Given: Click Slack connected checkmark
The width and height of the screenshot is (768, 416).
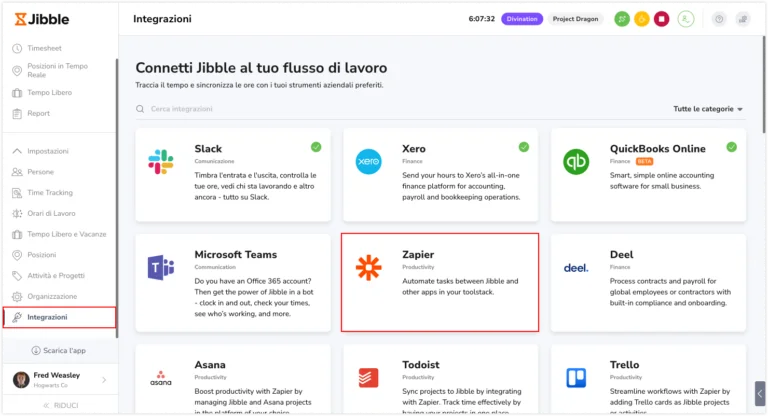Looking at the screenshot, I should (316, 147).
